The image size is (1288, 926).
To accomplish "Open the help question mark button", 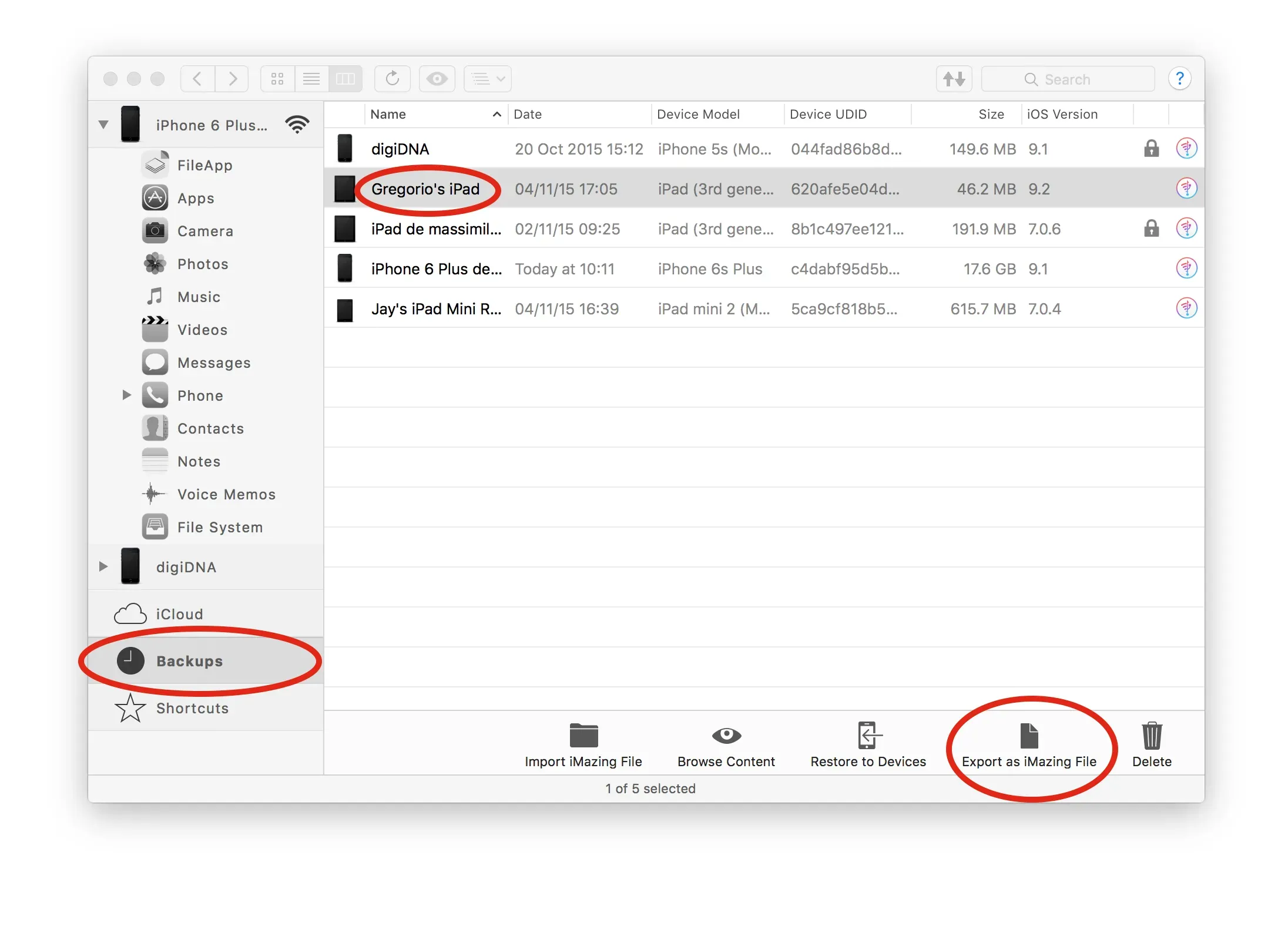I will 1179,79.
